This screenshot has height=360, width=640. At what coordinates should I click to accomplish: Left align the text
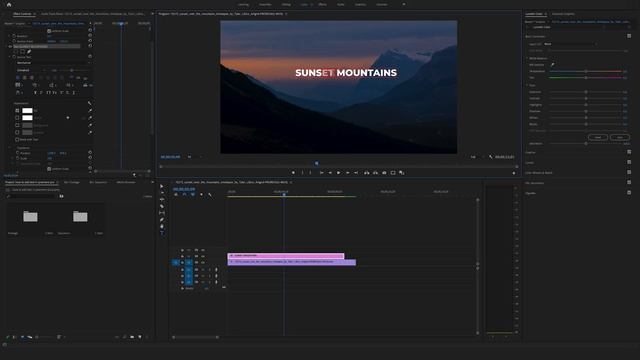[18, 78]
